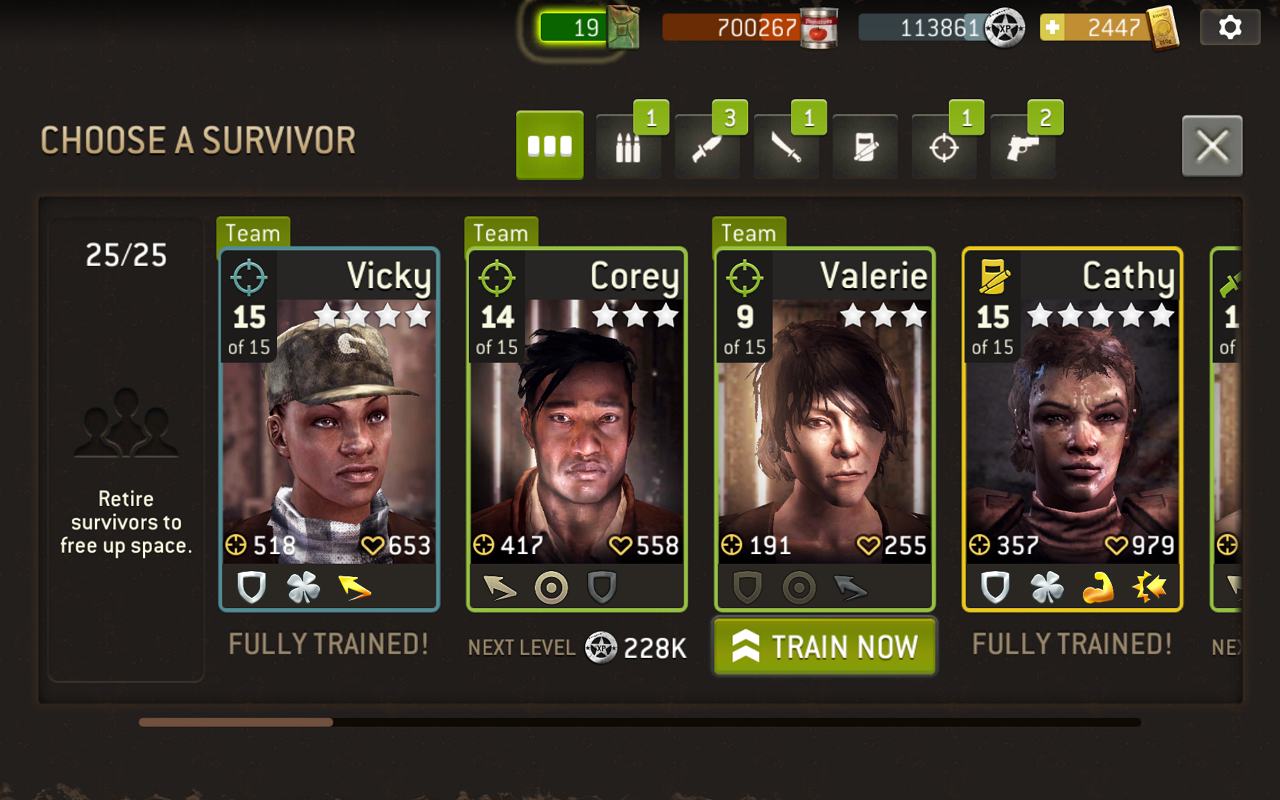Tap the tomato can supplies counter
The width and height of the screenshot is (1280, 800).
coord(750,28)
